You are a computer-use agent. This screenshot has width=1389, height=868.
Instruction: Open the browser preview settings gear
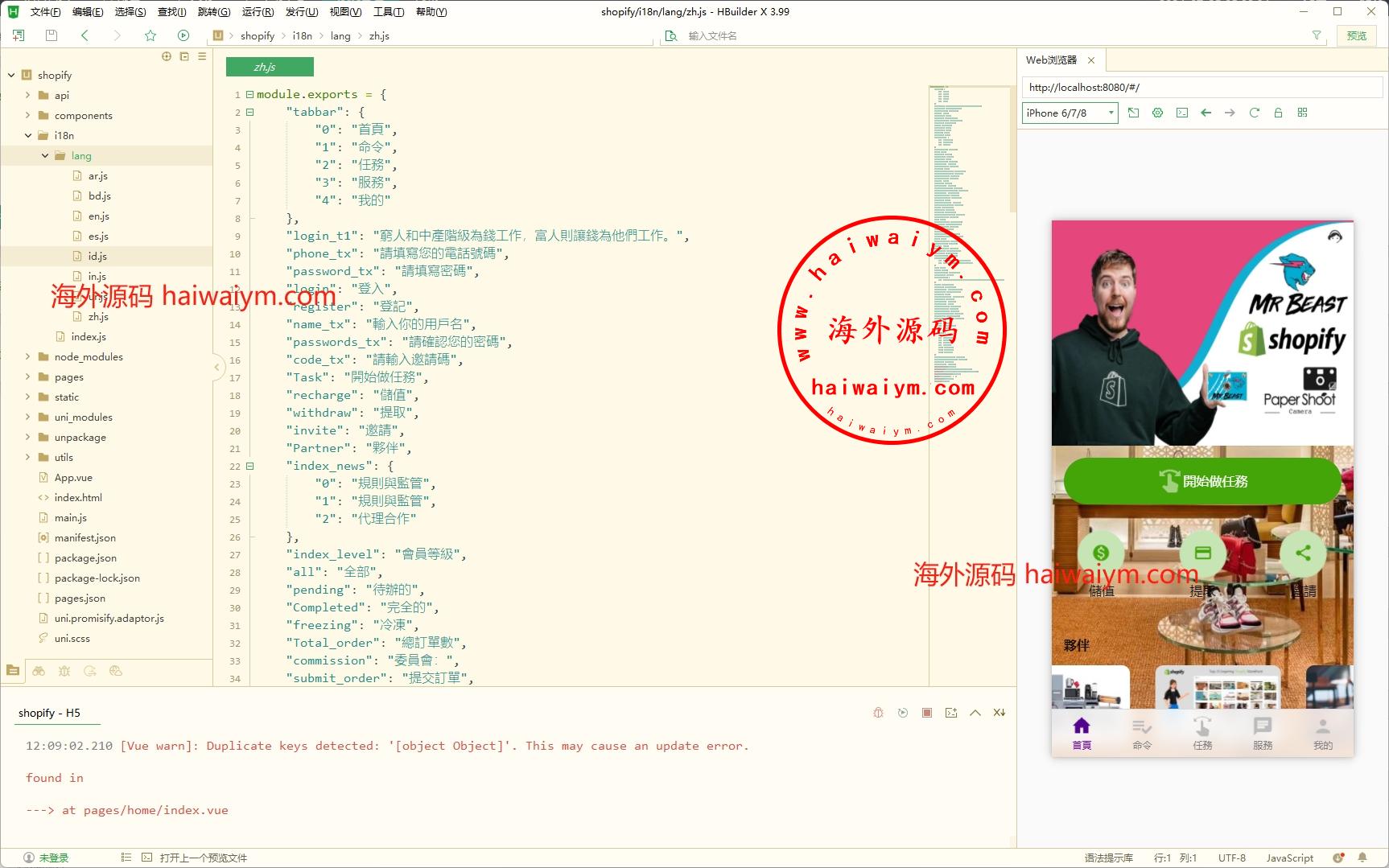click(x=1157, y=113)
